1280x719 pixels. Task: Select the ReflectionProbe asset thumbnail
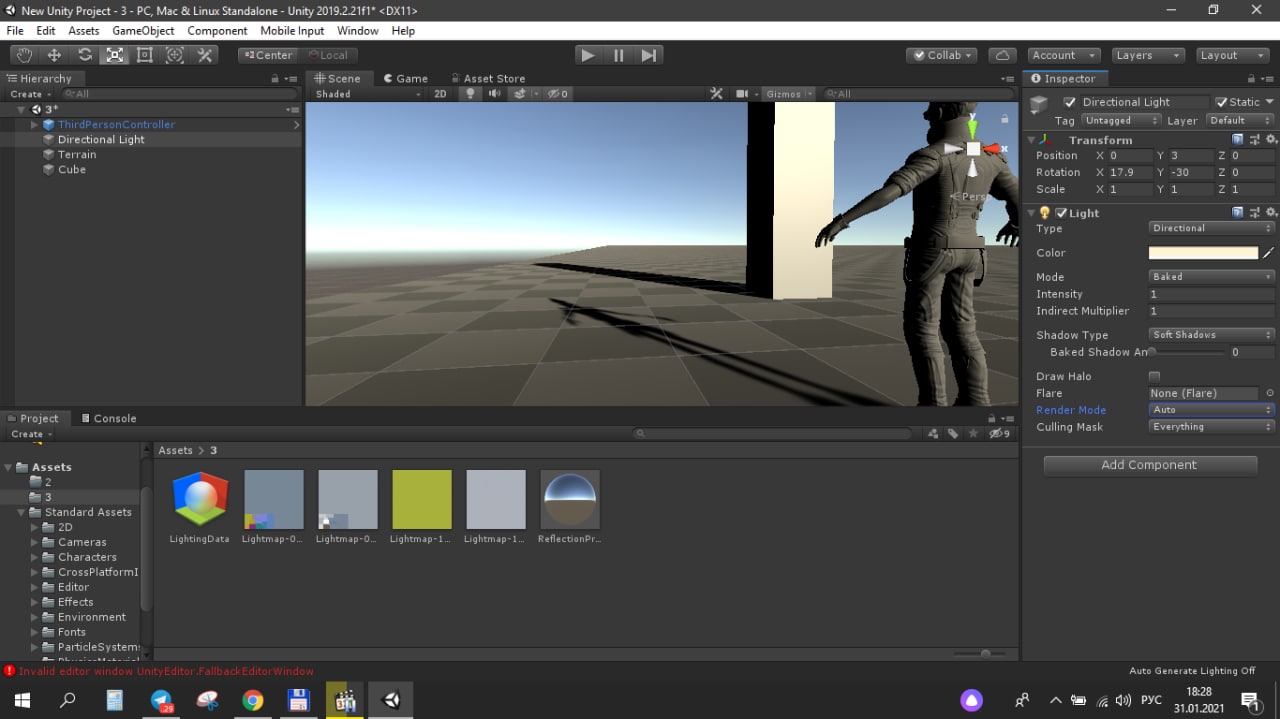coord(570,500)
